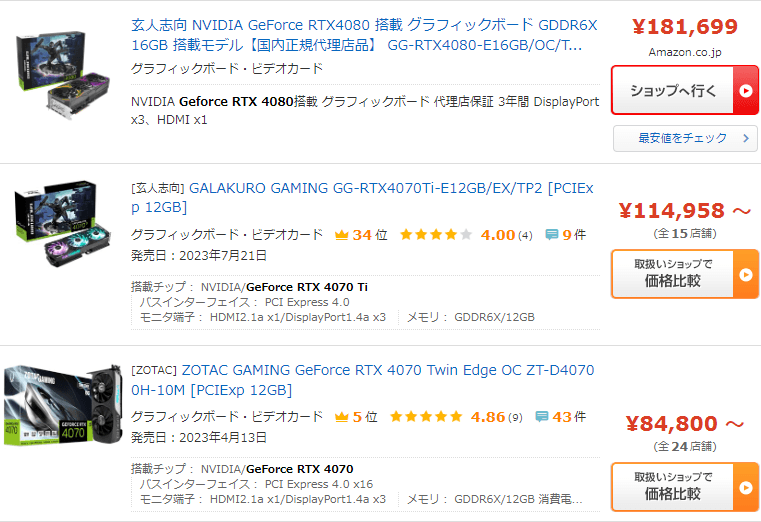Go to shop via ショップへ行く button
761x522 pixels.
click(685, 91)
